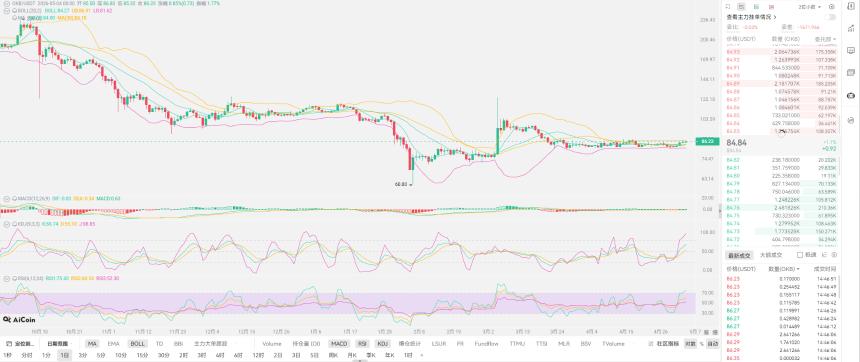
Task: Add the Volume sub-indicator
Action: click(x=272, y=344)
